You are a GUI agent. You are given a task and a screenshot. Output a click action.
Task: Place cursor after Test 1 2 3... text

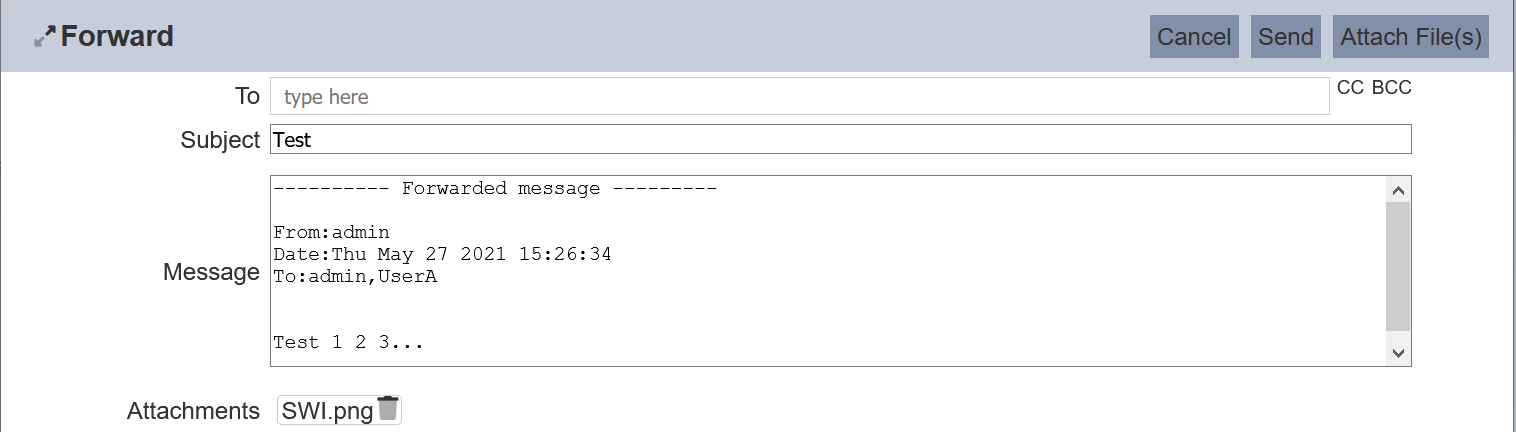pos(426,343)
